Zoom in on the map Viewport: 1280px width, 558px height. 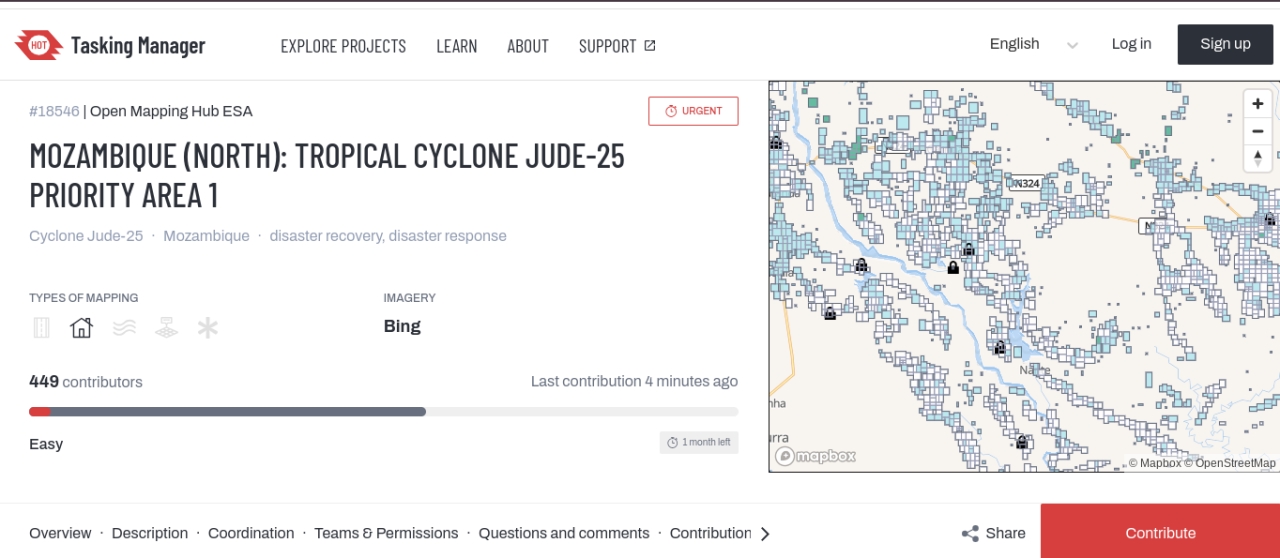(1258, 104)
